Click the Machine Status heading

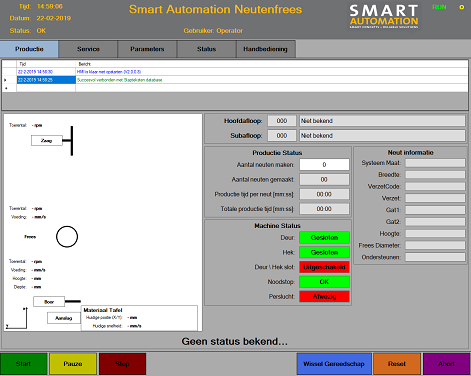[x=277, y=226]
